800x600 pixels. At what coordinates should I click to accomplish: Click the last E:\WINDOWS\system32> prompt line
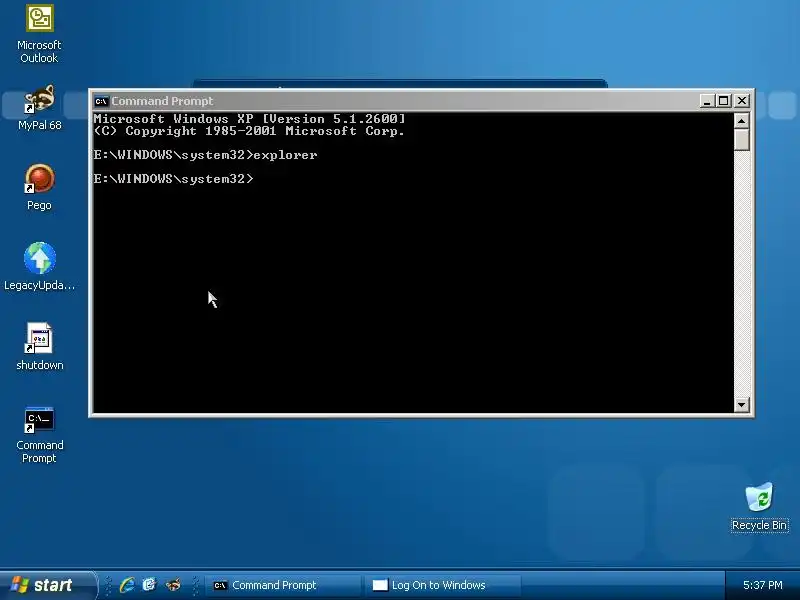pyautogui.click(x=173, y=179)
